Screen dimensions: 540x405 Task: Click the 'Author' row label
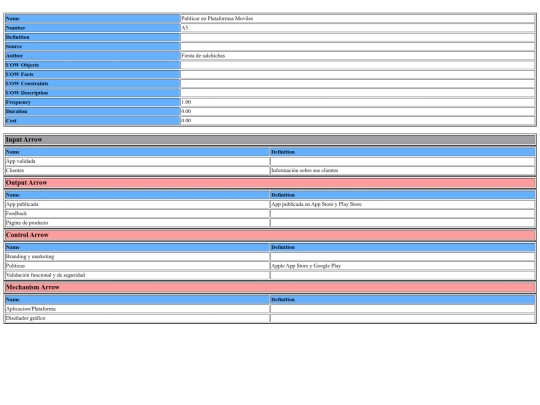tap(92, 56)
